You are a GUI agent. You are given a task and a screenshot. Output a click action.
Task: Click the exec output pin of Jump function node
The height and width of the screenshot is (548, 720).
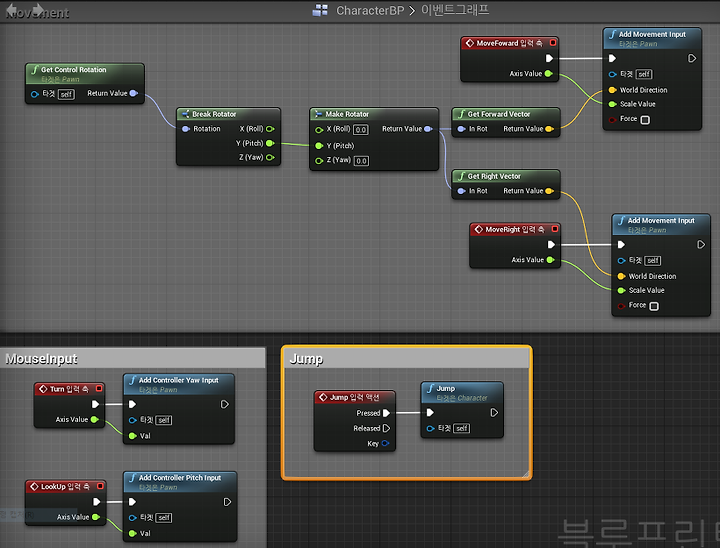494,412
